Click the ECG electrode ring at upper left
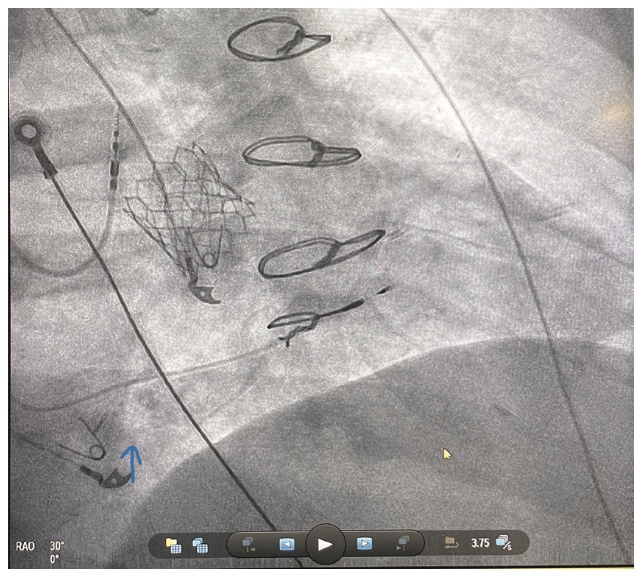 27,130
